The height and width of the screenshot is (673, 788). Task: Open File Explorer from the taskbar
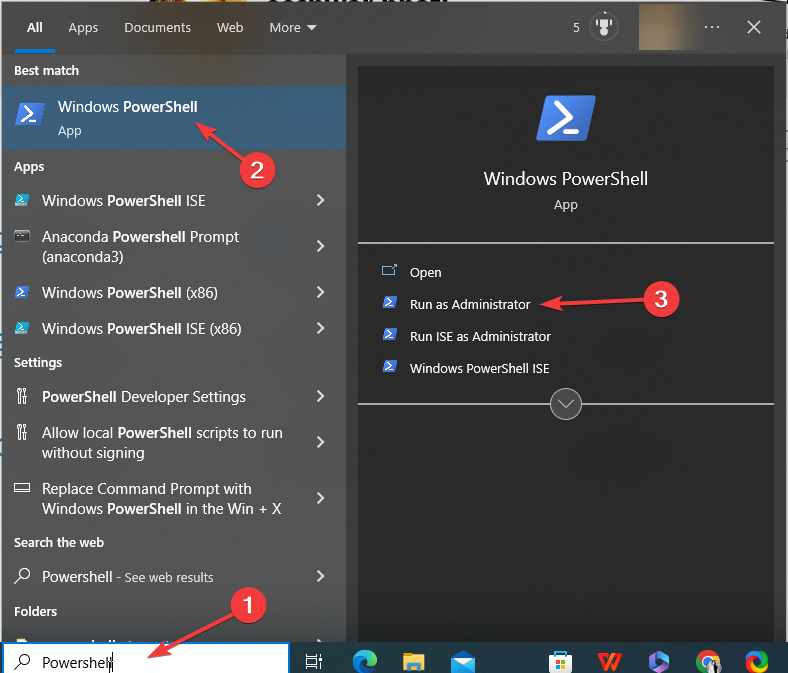(x=414, y=661)
